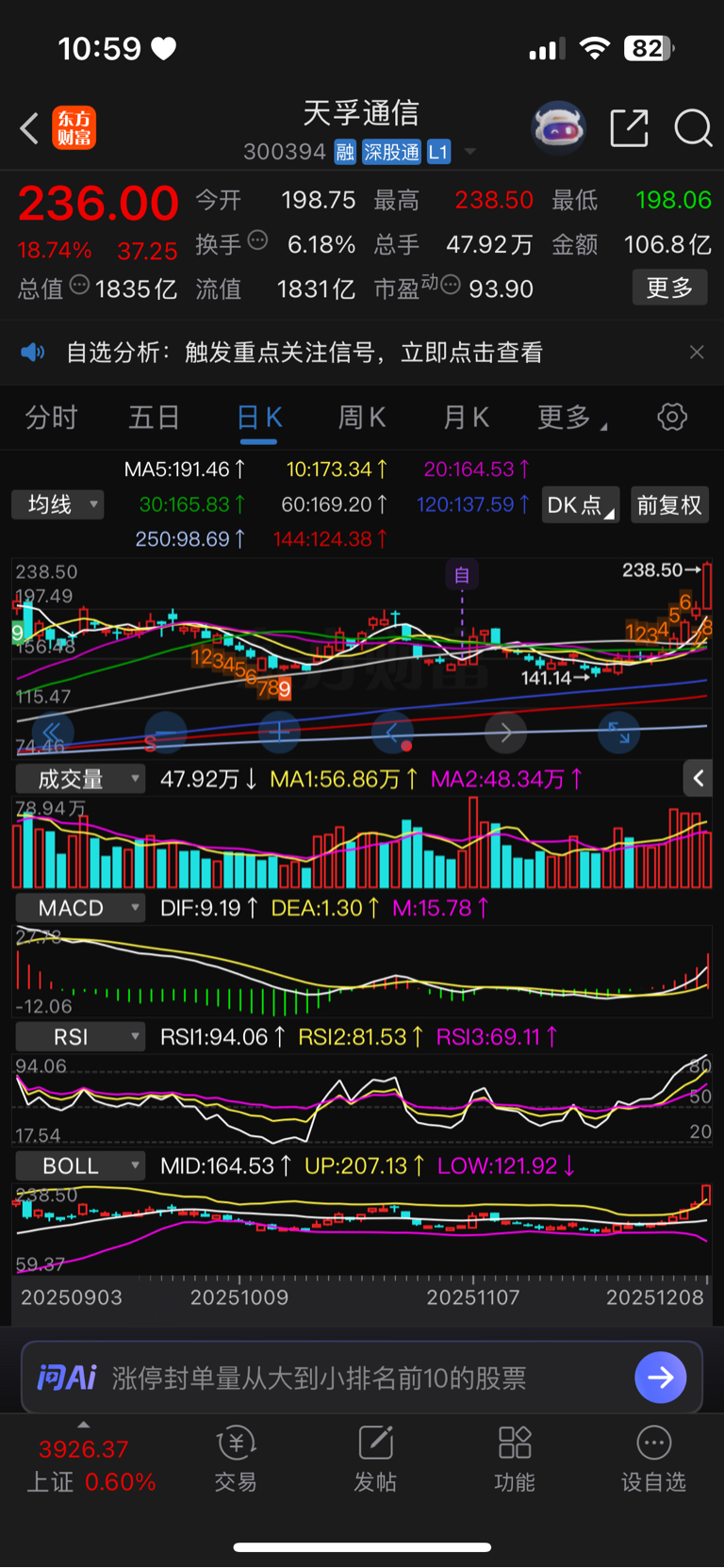Open the 前复权 adjustment selector

(x=669, y=505)
